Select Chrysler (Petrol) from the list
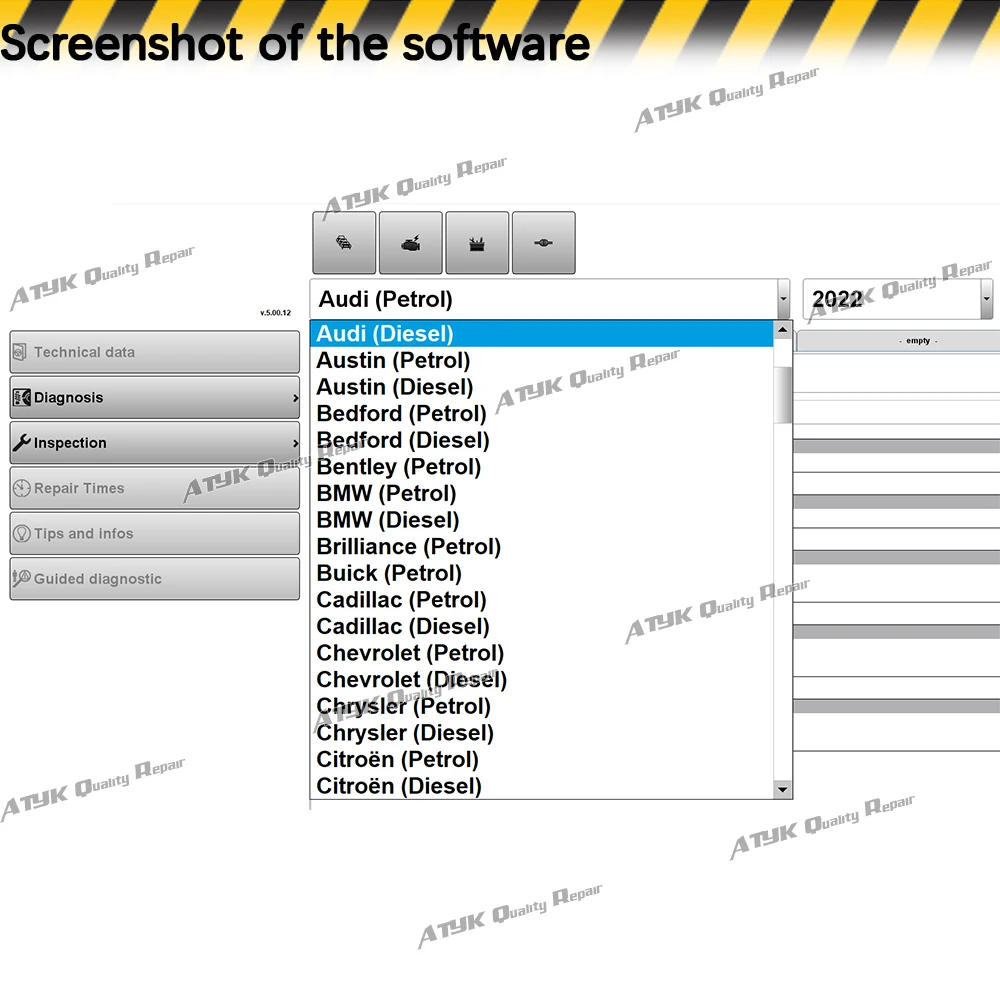Image resolution: width=1000 pixels, height=1000 pixels. coord(542,706)
